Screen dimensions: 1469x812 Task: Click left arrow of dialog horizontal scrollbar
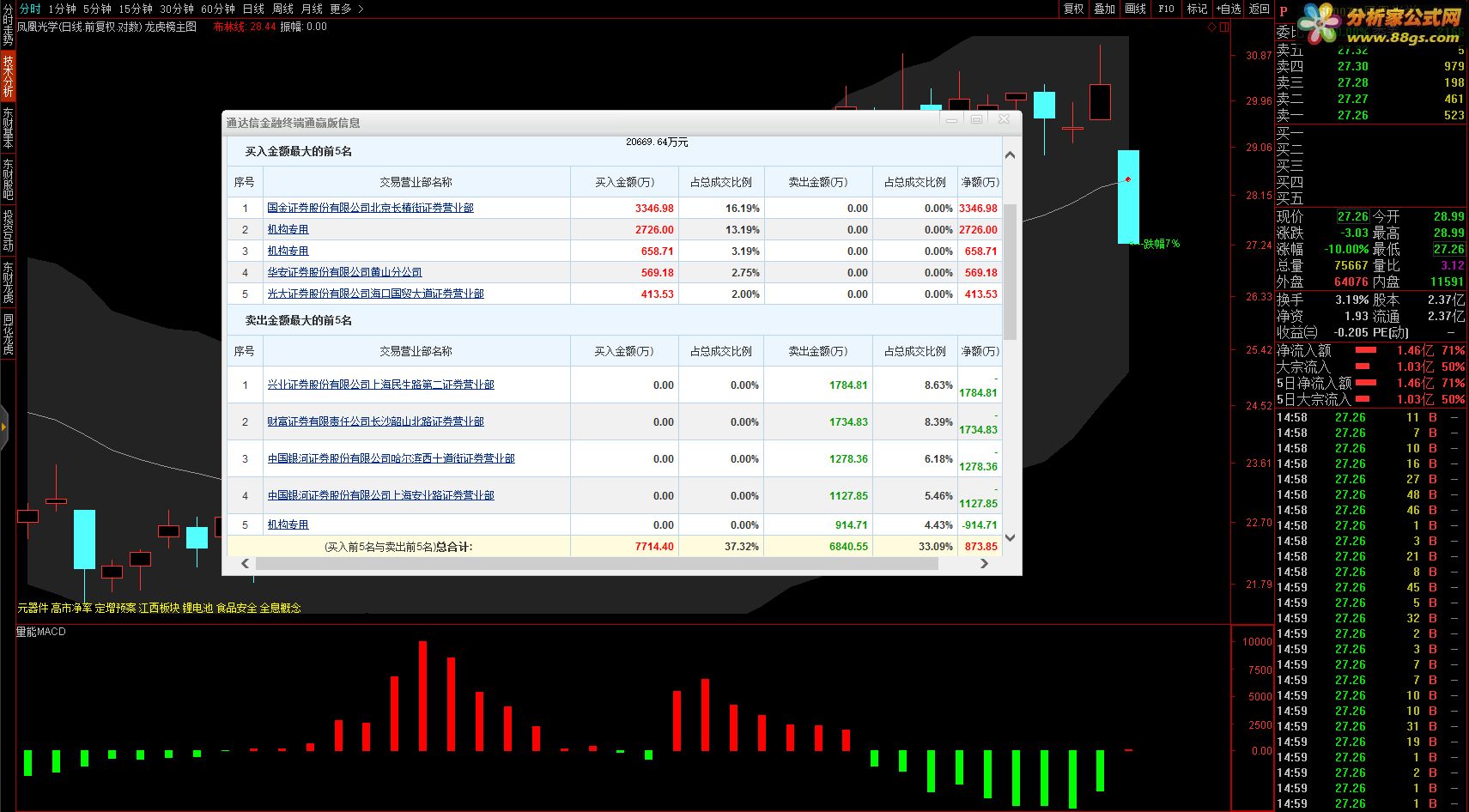[x=245, y=563]
